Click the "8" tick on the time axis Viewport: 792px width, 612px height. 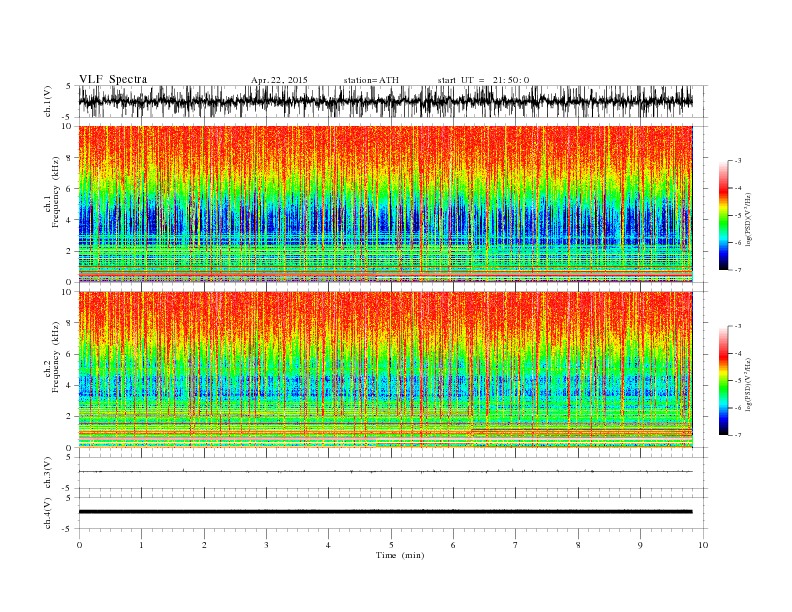(578, 545)
